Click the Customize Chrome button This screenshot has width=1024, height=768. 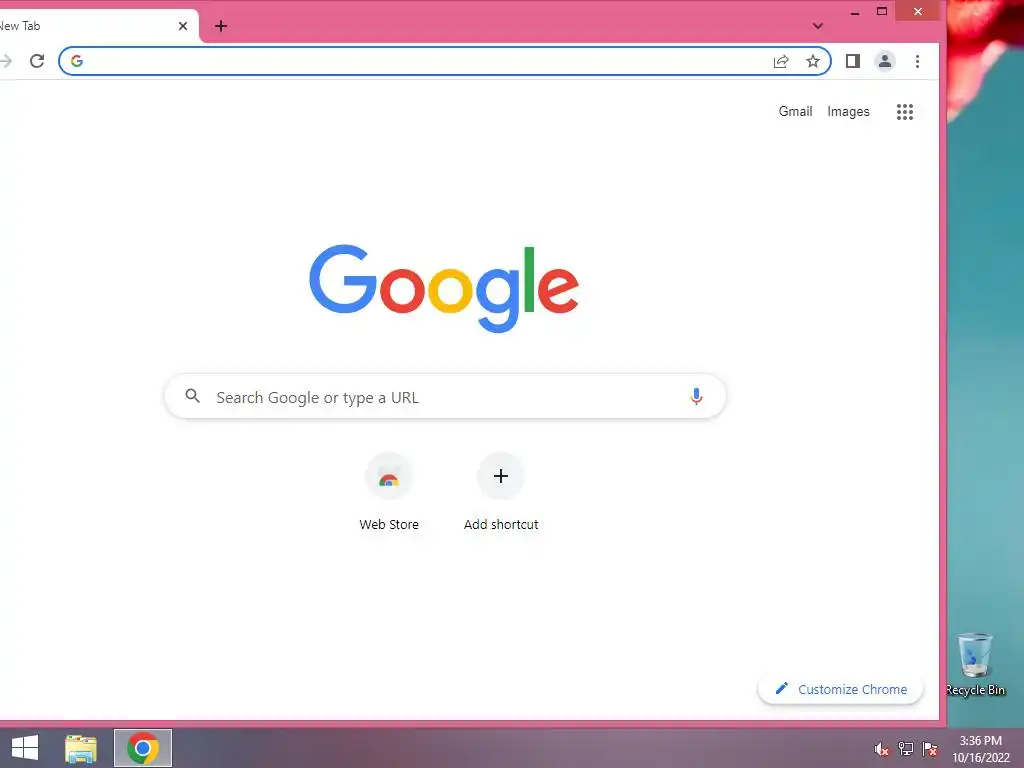click(x=840, y=689)
